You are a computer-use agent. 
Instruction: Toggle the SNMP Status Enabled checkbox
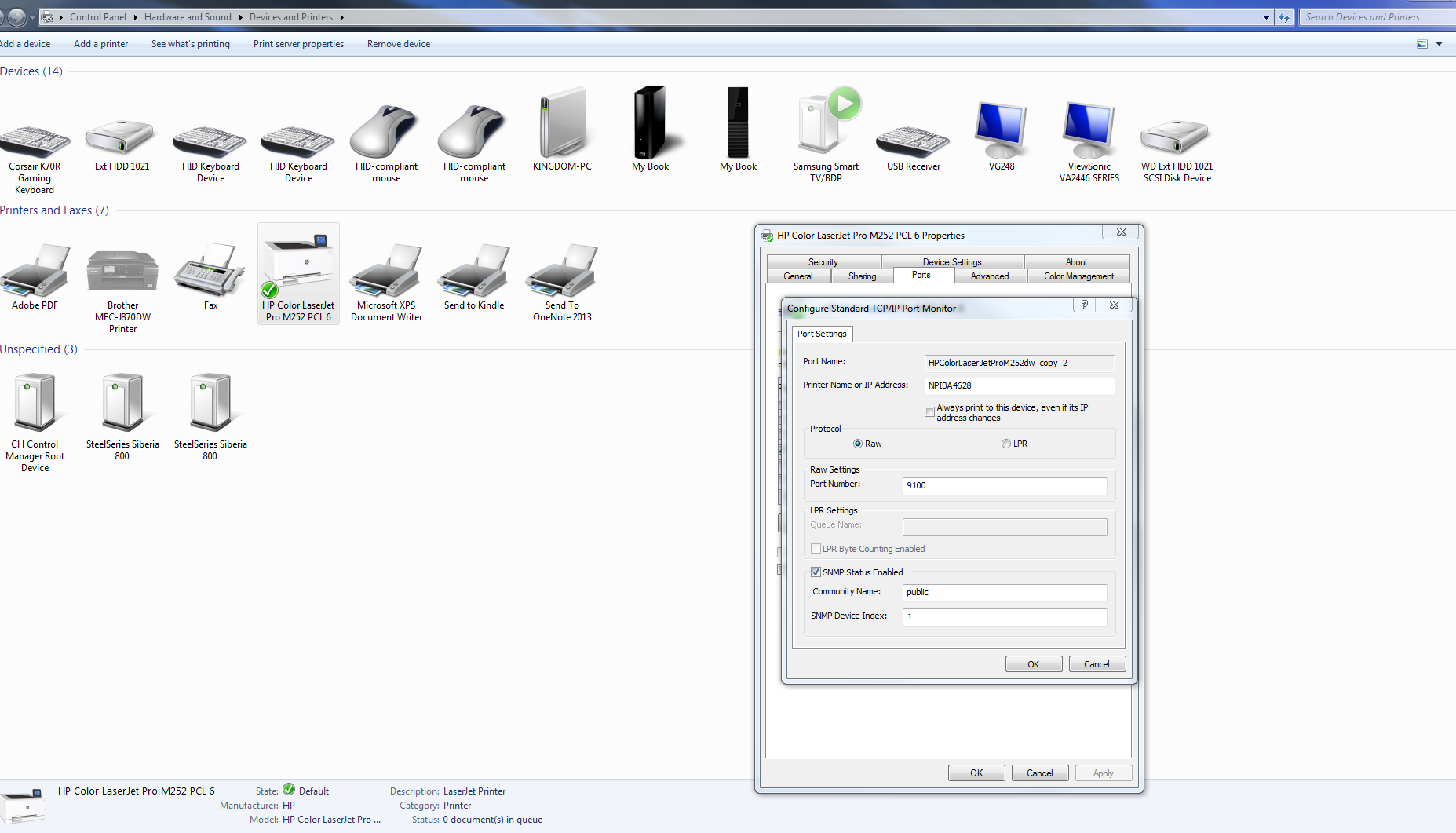tap(816, 572)
